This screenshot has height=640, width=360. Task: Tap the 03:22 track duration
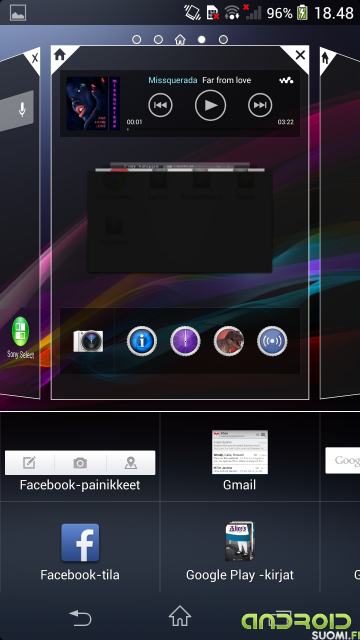(285, 122)
